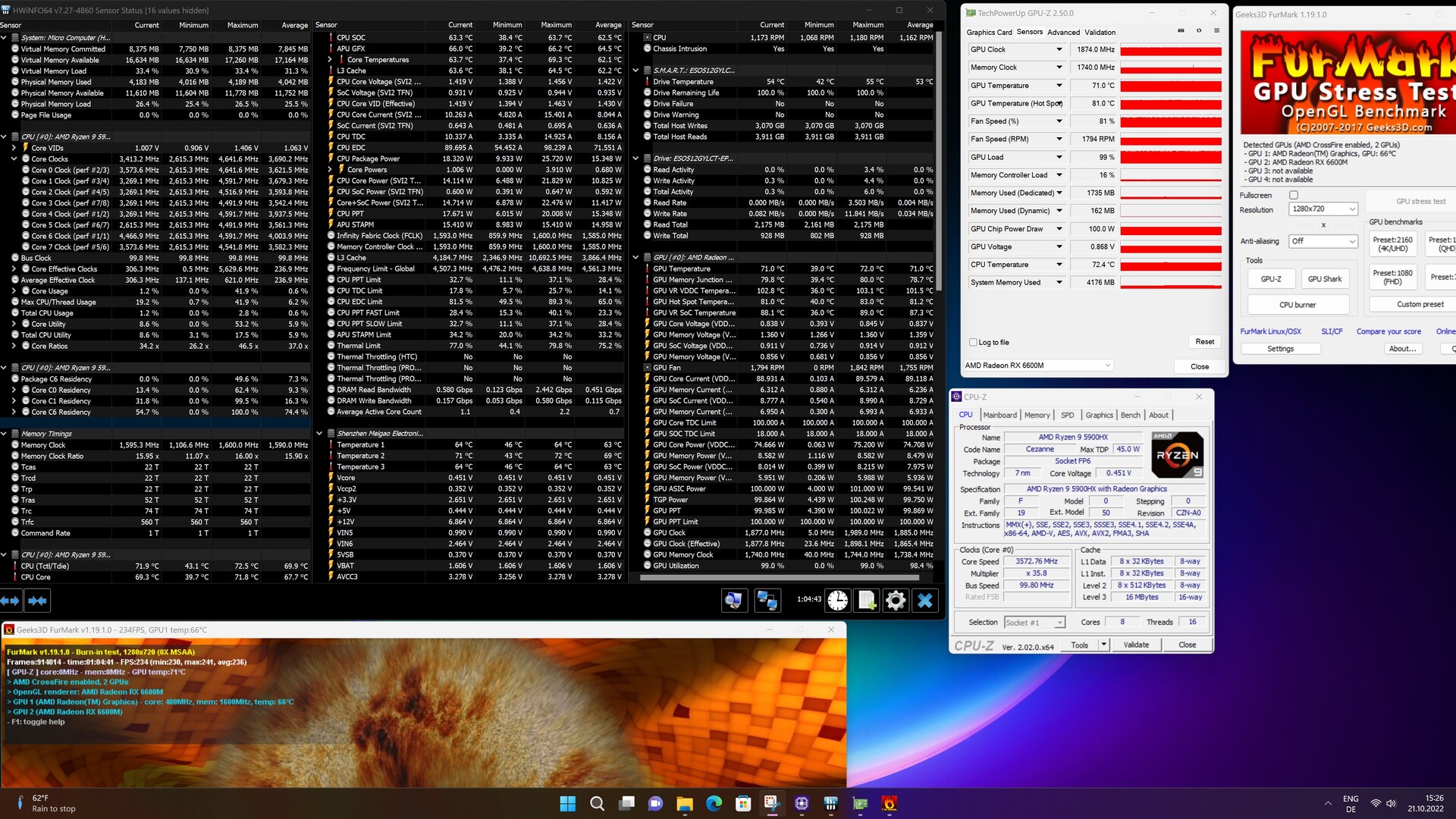Switch to GPU-Z Advanced tab
The height and width of the screenshot is (819, 1456).
click(x=1063, y=32)
